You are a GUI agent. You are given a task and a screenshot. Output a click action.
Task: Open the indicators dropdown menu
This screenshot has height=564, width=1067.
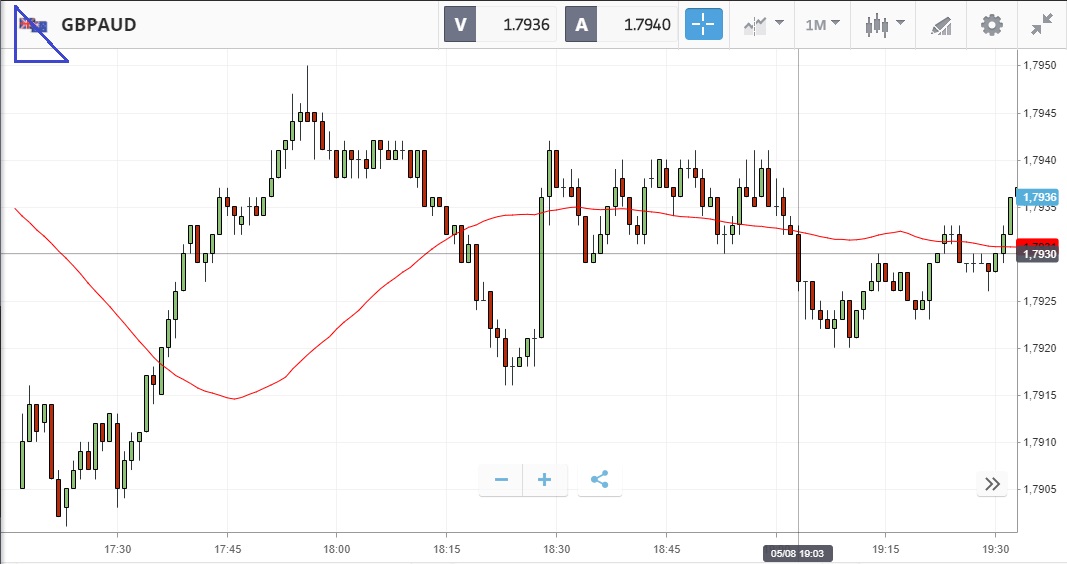pyautogui.click(x=763, y=25)
